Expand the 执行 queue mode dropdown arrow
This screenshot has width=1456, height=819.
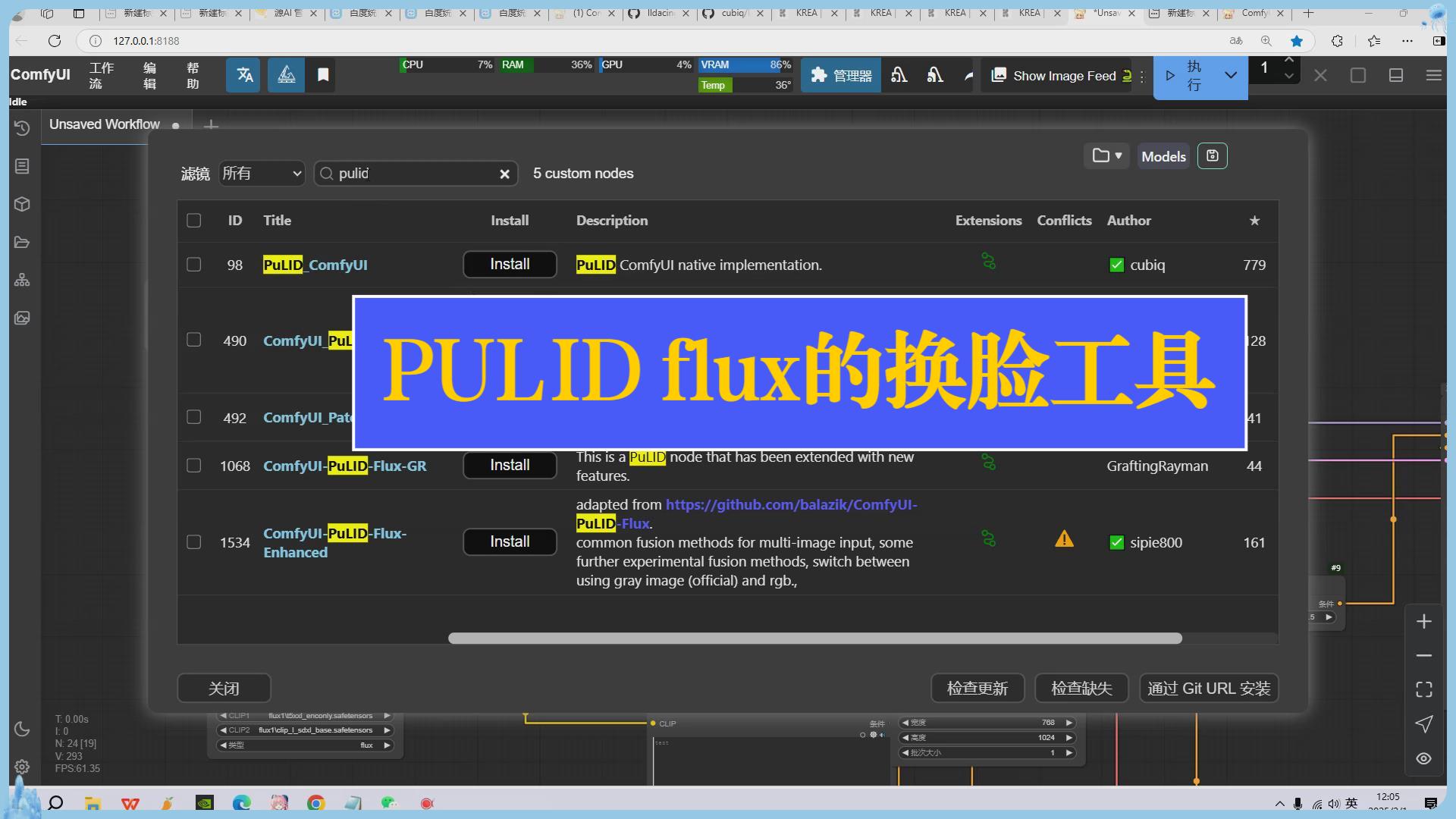(1231, 75)
